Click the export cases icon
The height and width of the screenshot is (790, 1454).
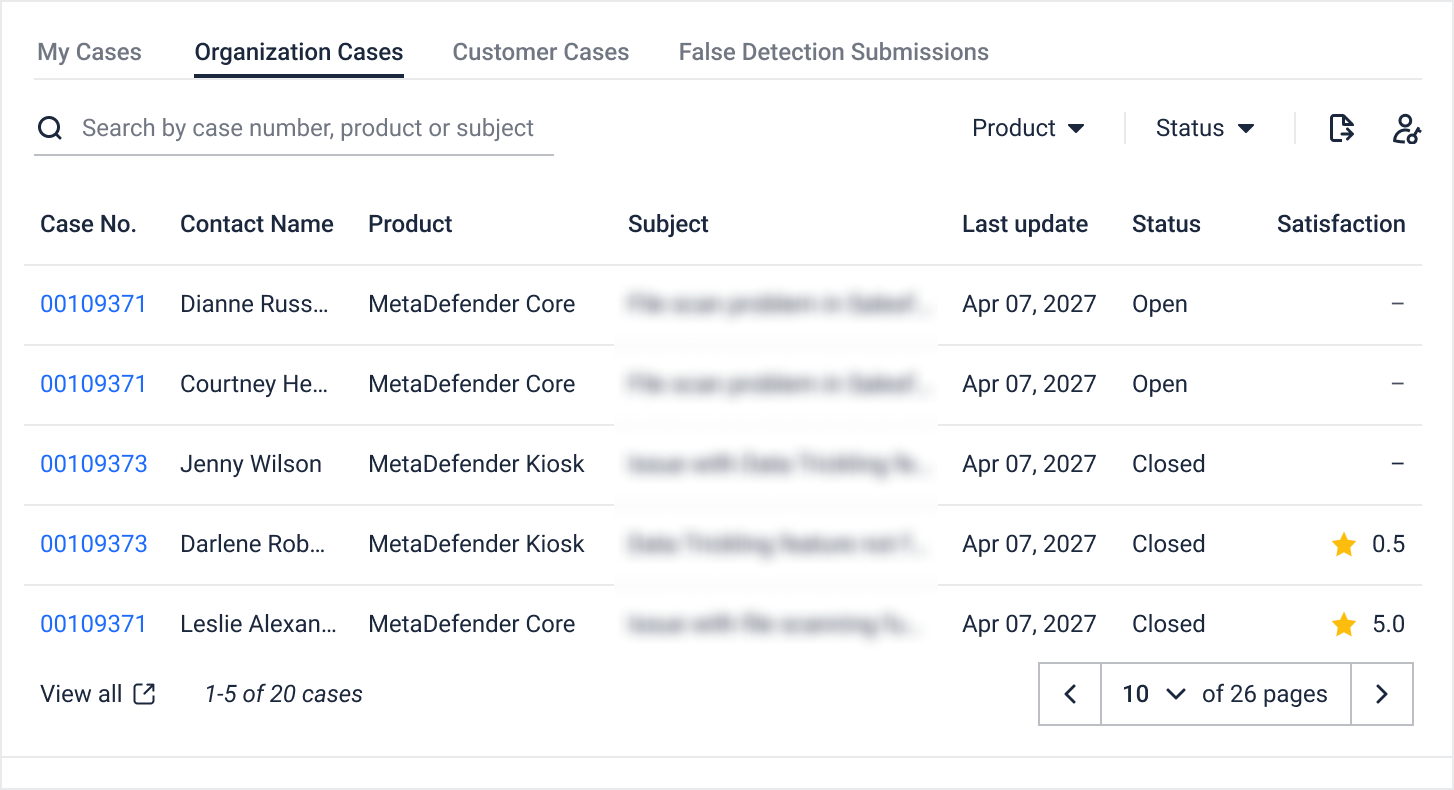(x=1341, y=128)
